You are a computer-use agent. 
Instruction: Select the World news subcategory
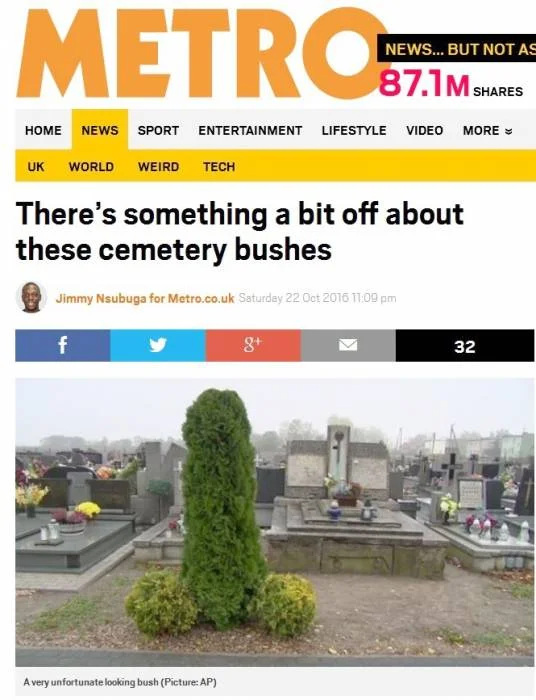(91, 167)
